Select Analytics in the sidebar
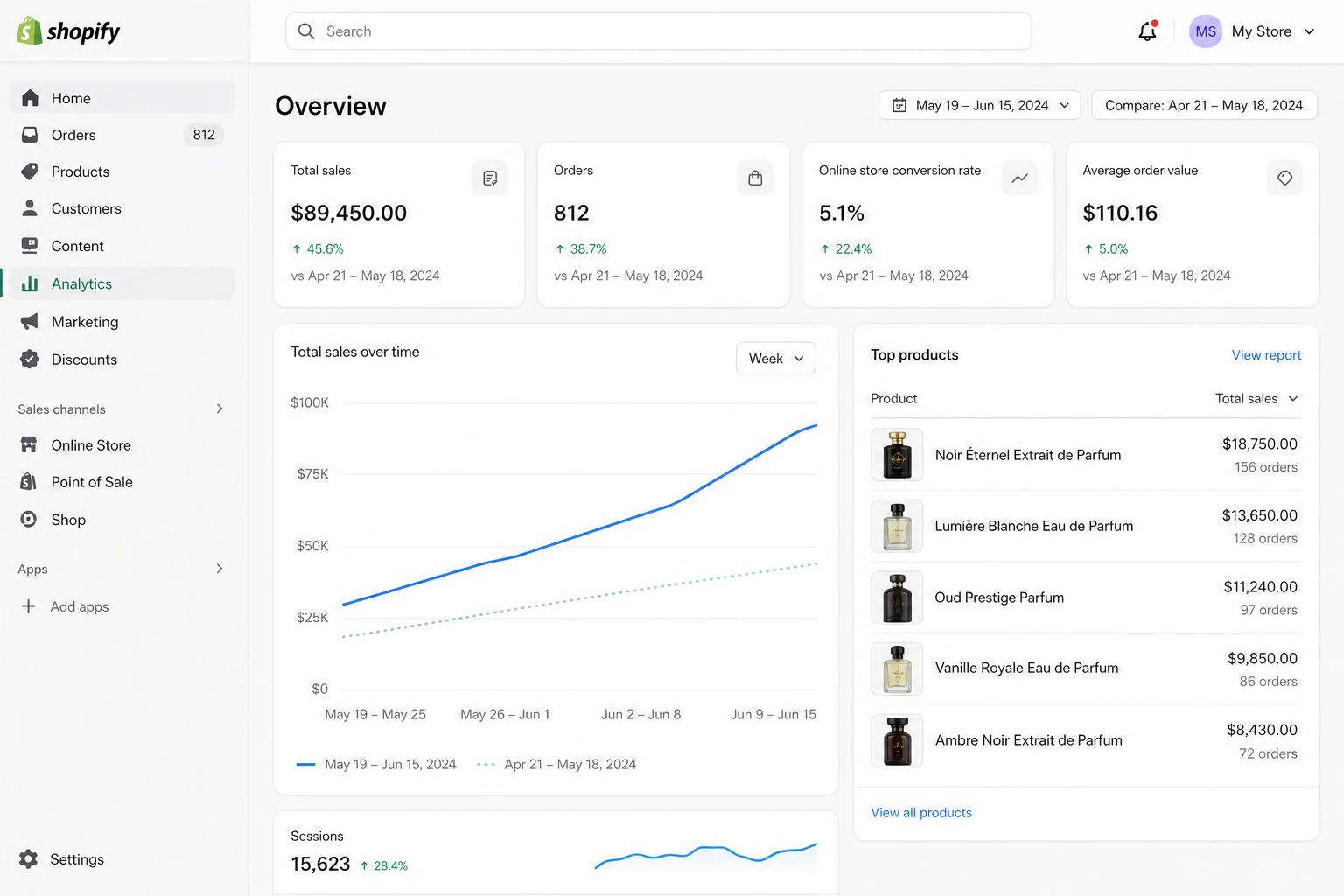The image size is (1344, 896). 122,283
